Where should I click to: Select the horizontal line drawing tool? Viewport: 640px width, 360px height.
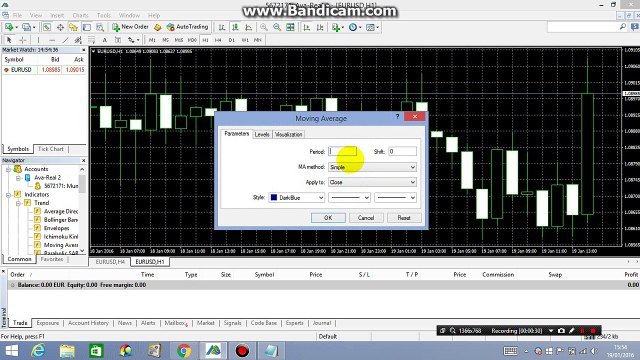[52, 40]
